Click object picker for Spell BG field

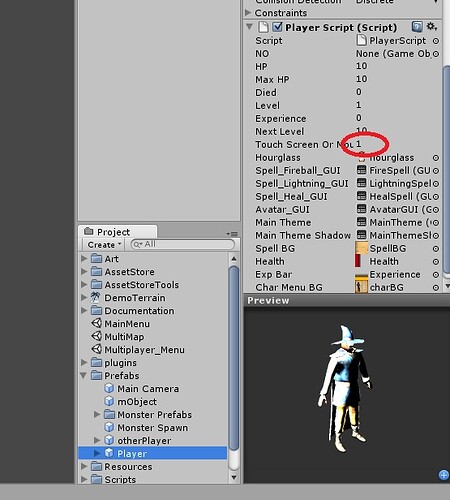436,249
